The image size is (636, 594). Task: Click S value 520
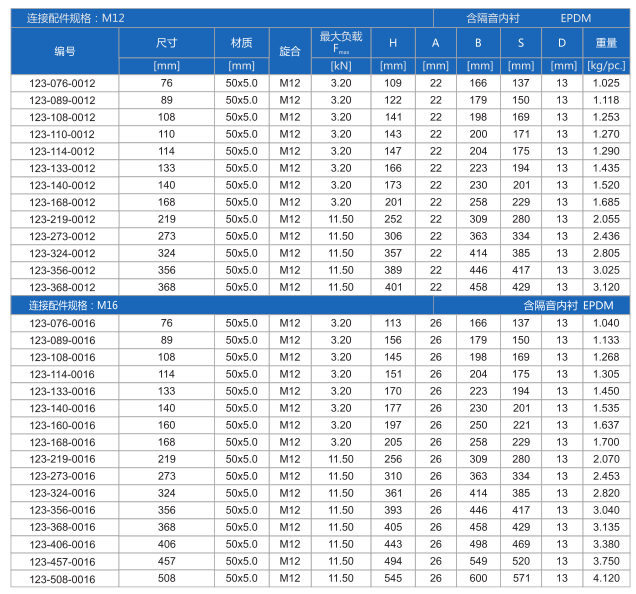coord(521,561)
